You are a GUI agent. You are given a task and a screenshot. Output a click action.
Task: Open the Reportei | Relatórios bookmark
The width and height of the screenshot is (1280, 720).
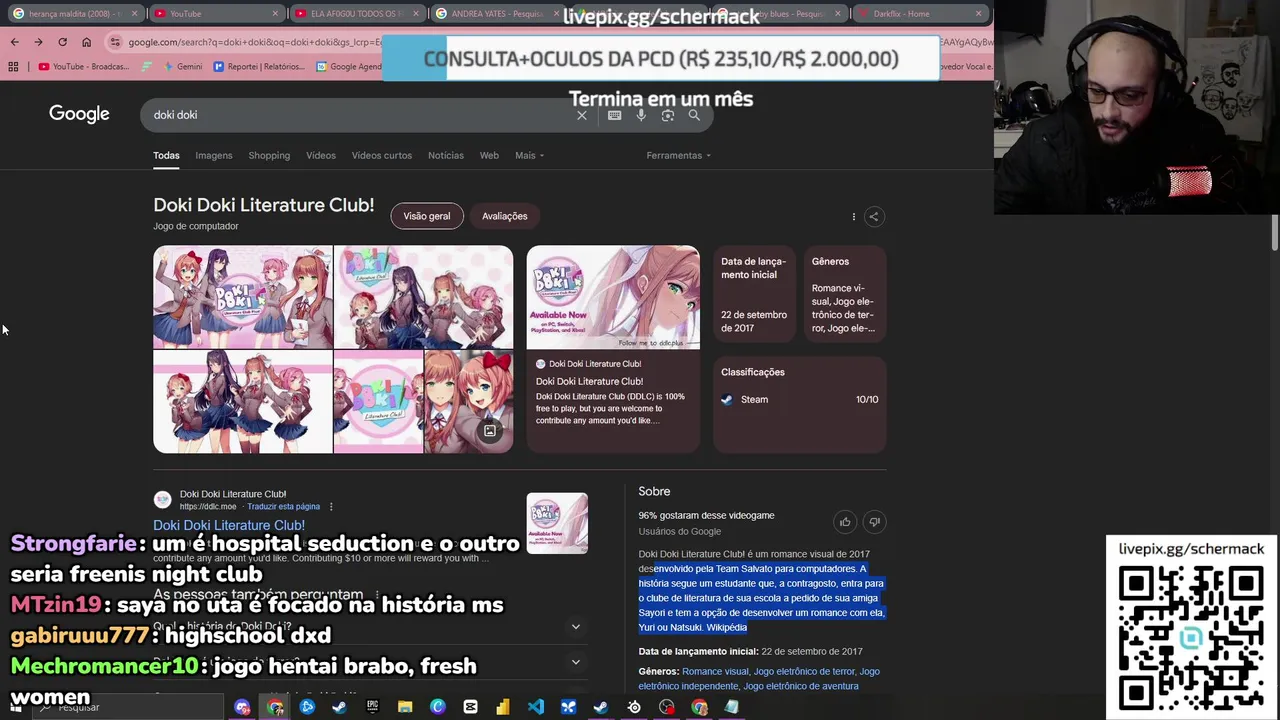click(x=259, y=67)
